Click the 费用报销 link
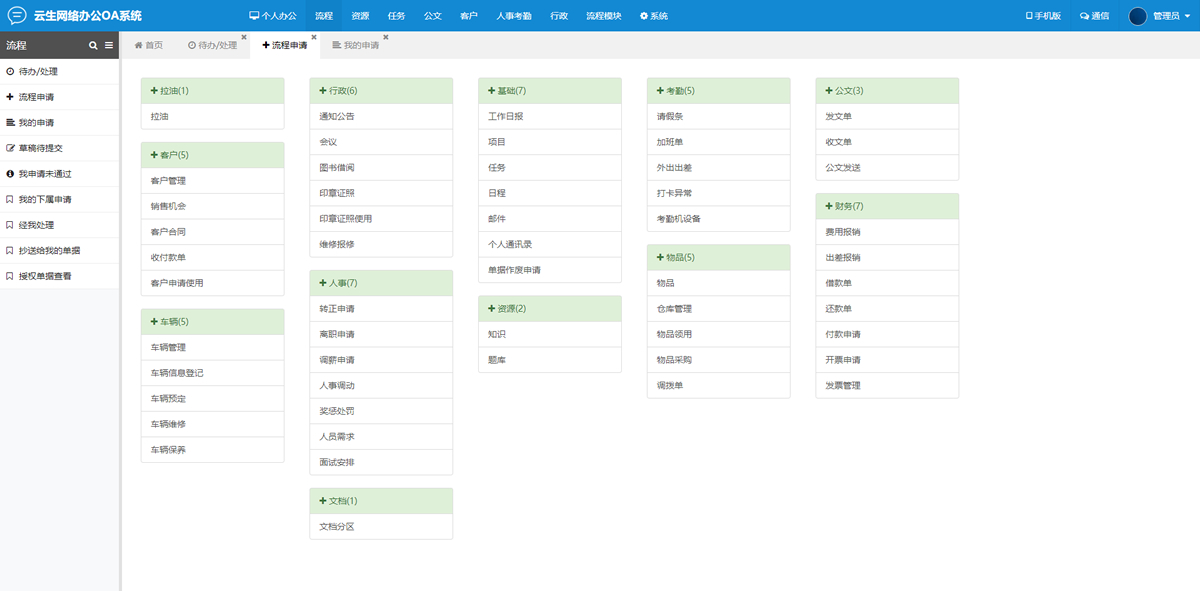The width and height of the screenshot is (1200, 591). (x=842, y=232)
